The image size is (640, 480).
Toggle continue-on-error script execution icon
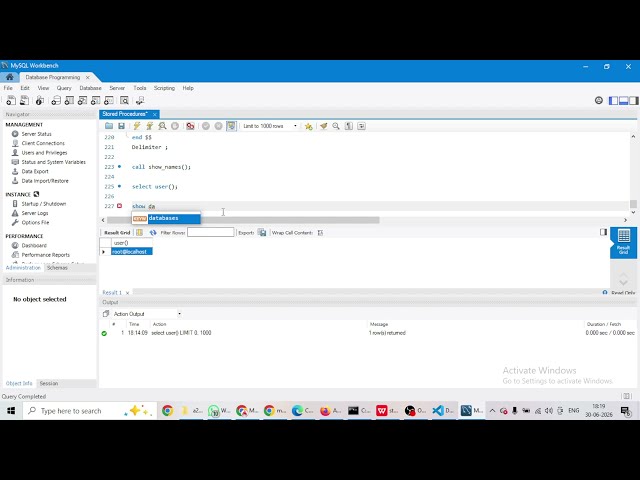click(190, 126)
